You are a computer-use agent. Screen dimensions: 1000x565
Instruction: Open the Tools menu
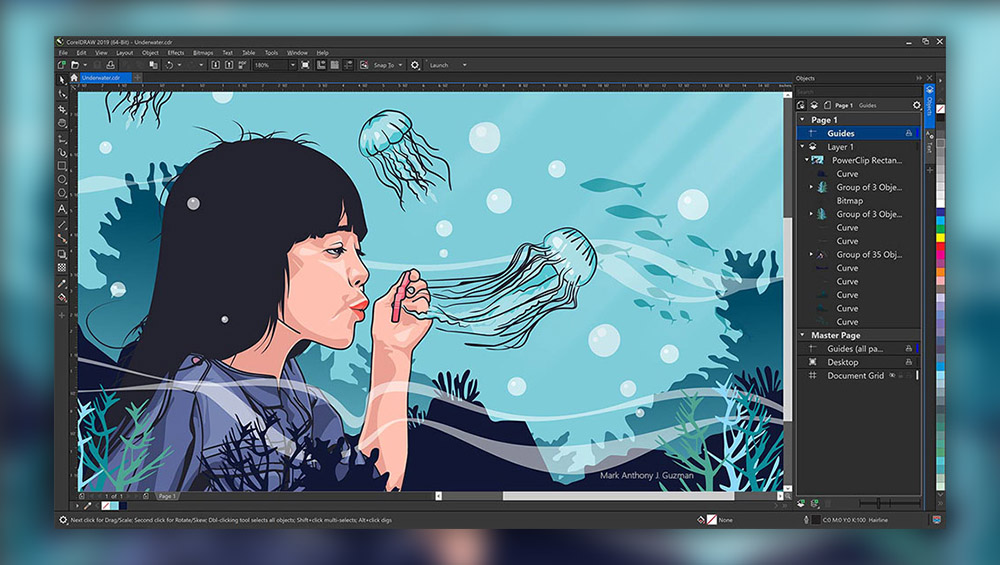(271, 53)
